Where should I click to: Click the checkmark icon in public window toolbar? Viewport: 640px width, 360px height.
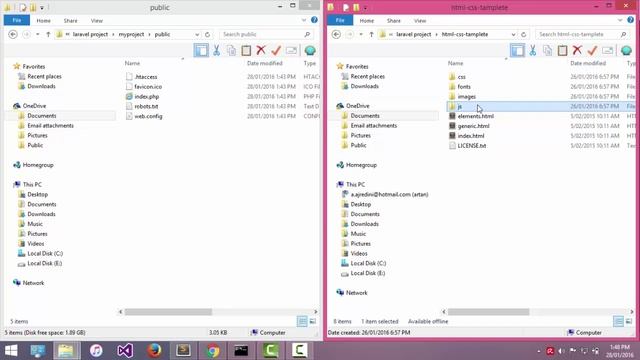[276, 51]
